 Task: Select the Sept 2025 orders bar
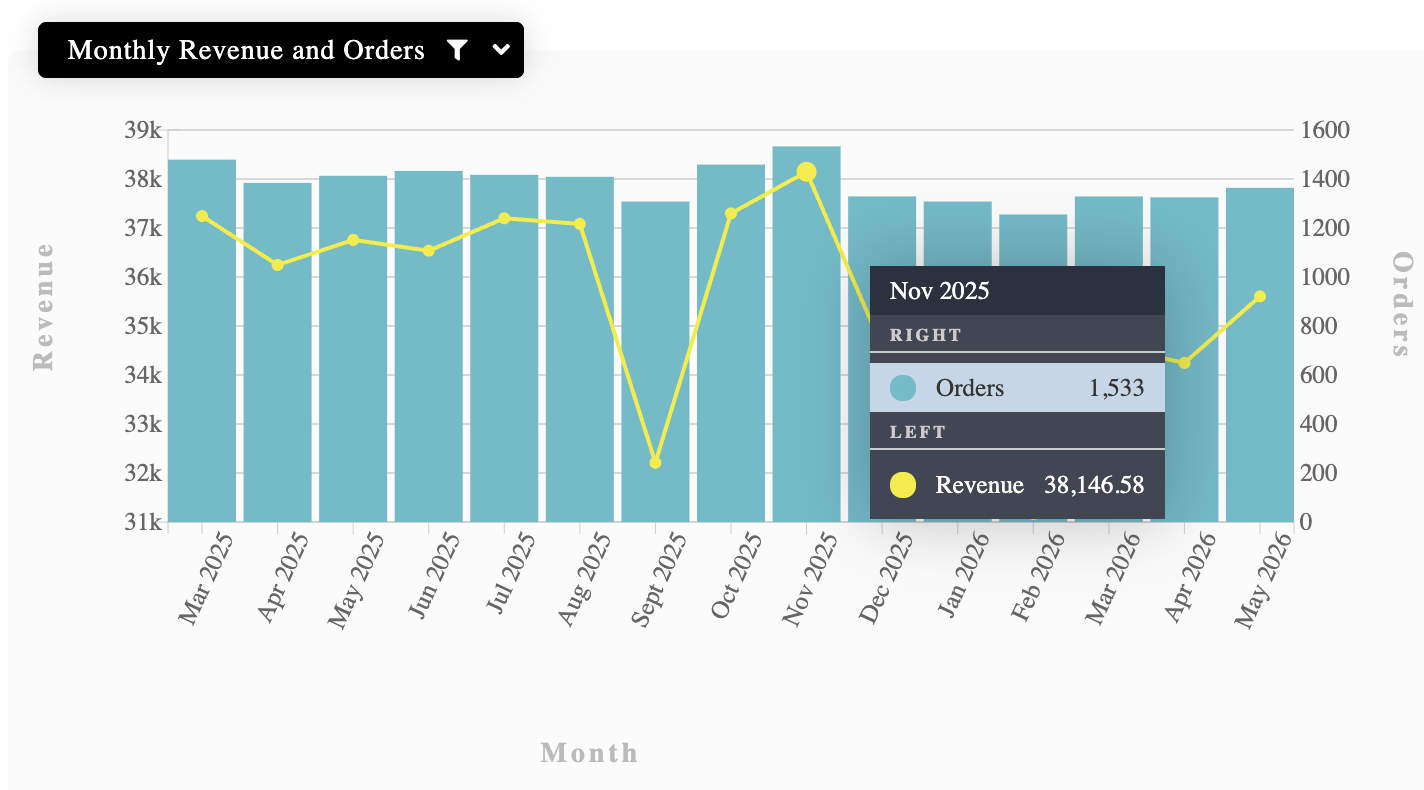[655, 362]
